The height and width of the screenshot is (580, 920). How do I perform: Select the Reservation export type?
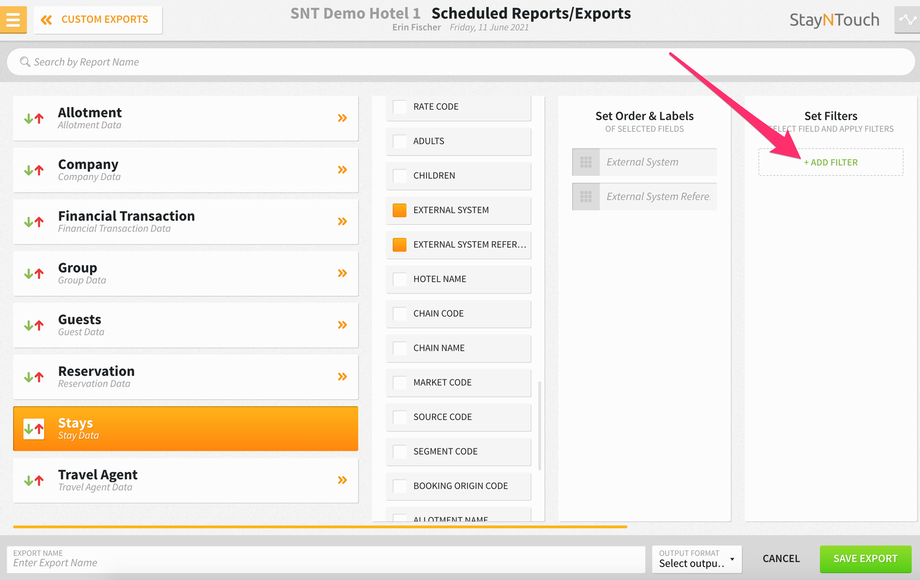[185, 377]
